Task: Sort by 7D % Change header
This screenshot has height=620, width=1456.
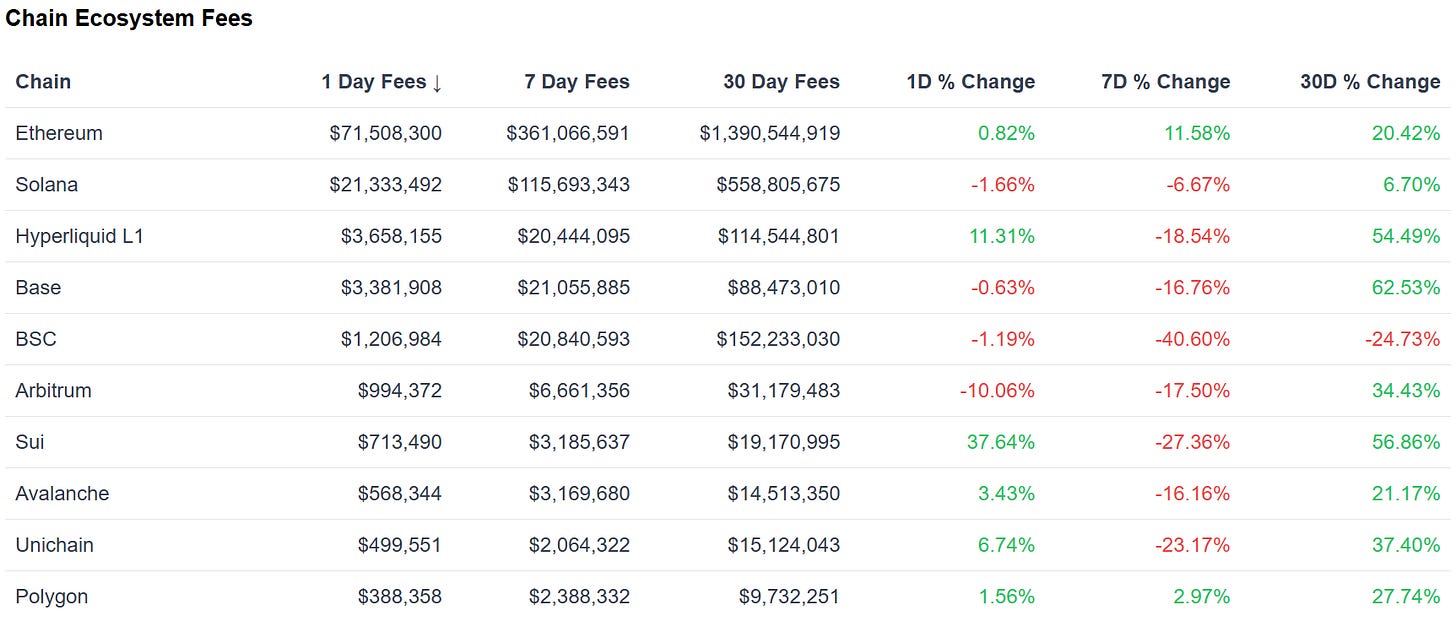Action: (x=1166, y=82)
